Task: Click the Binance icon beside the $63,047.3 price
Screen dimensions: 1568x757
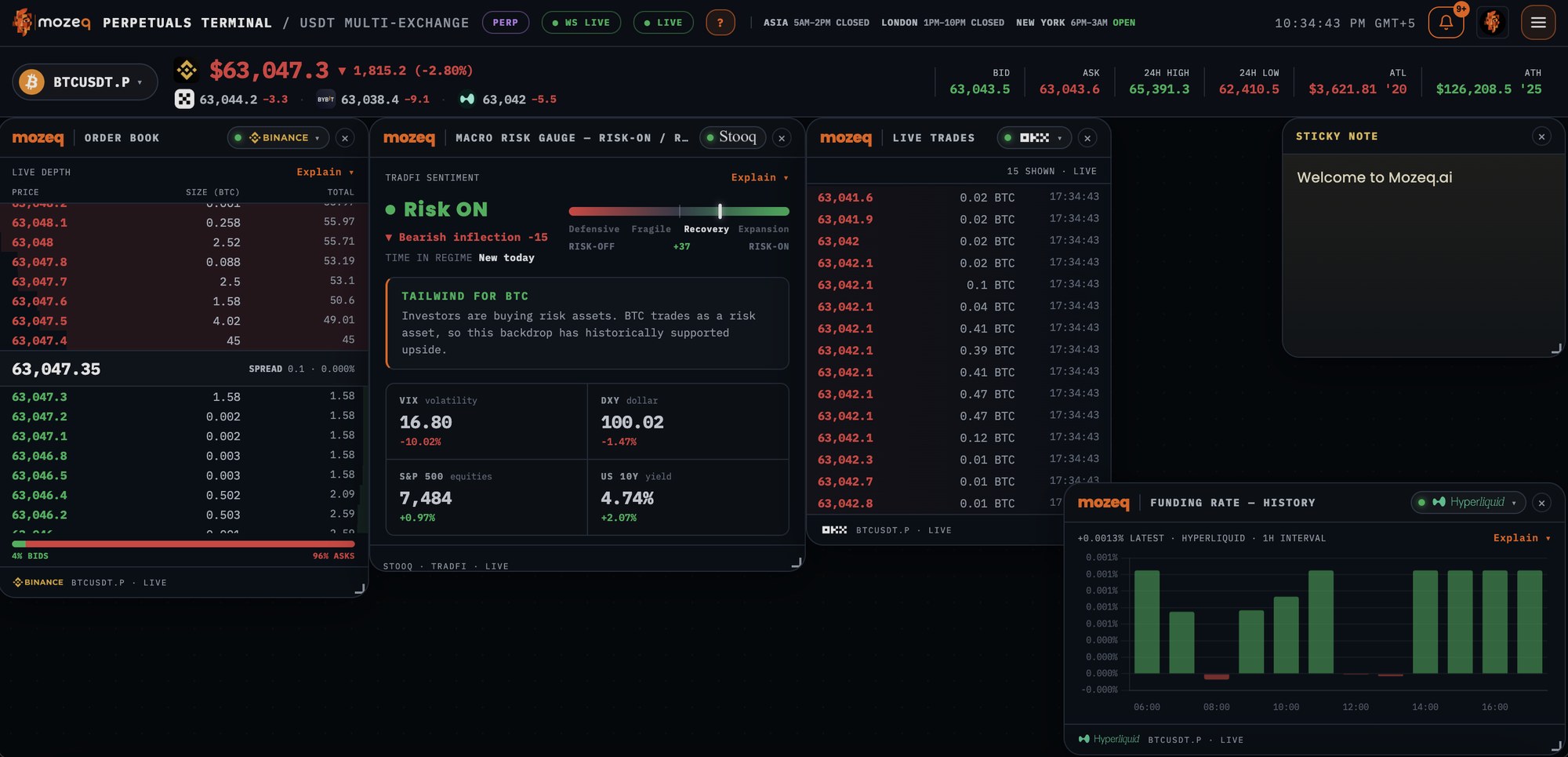Action: 187,71
